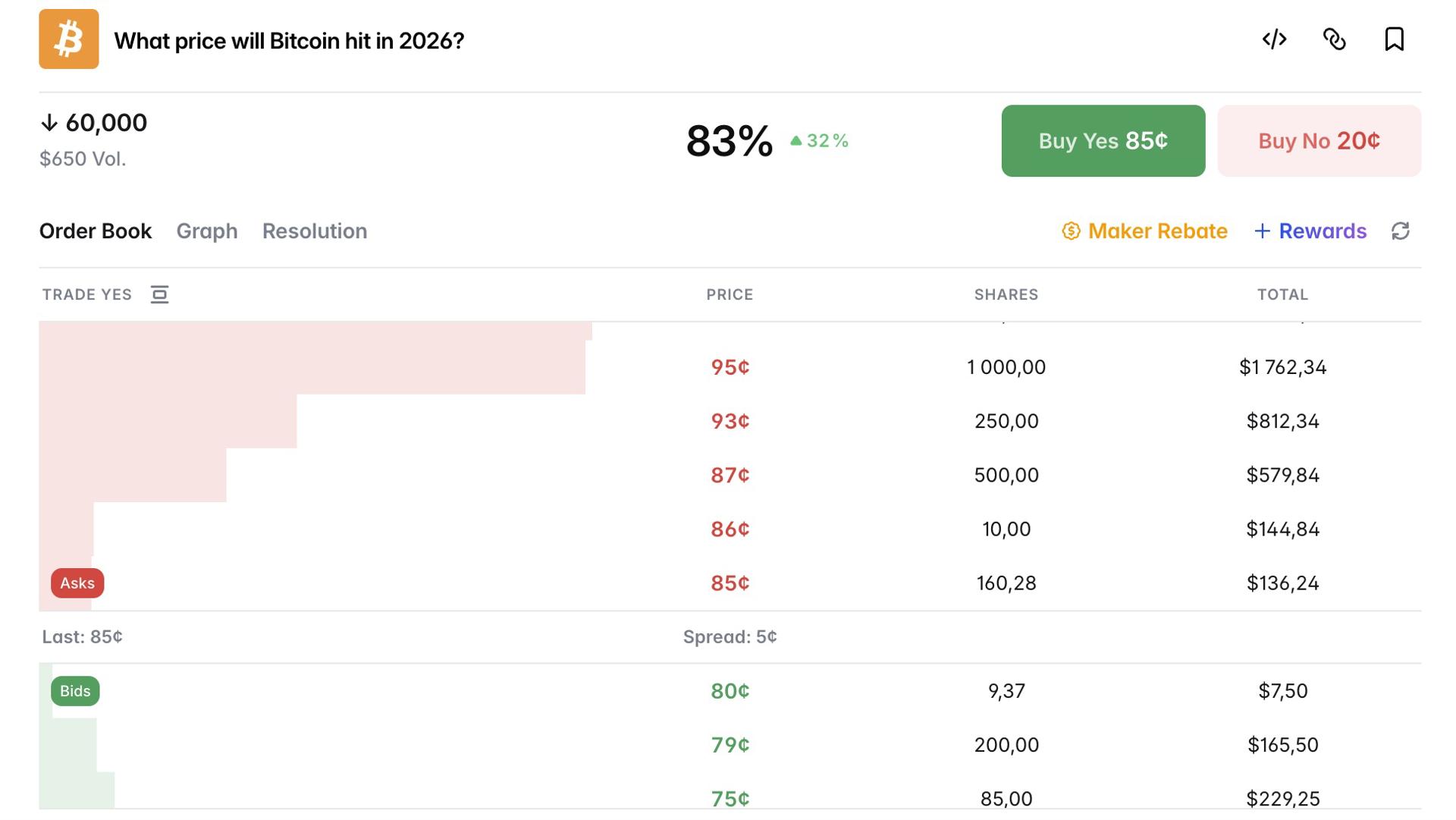Open the embed code icon
1456x820 pixels.
click(x=1275, y=39)
